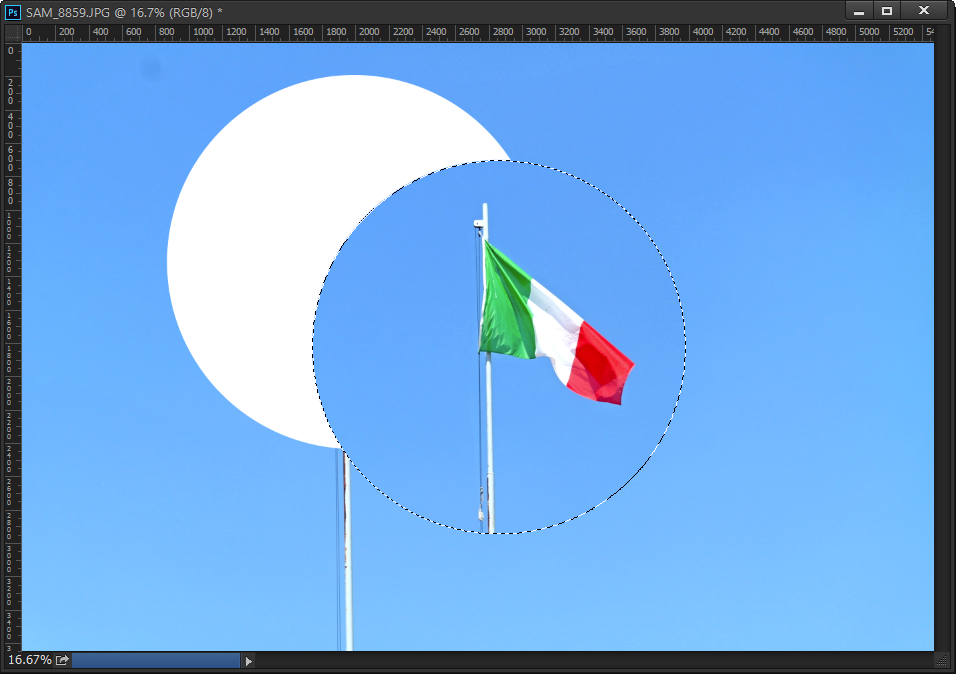Click the share/export icon in status bar

(62, 660)
